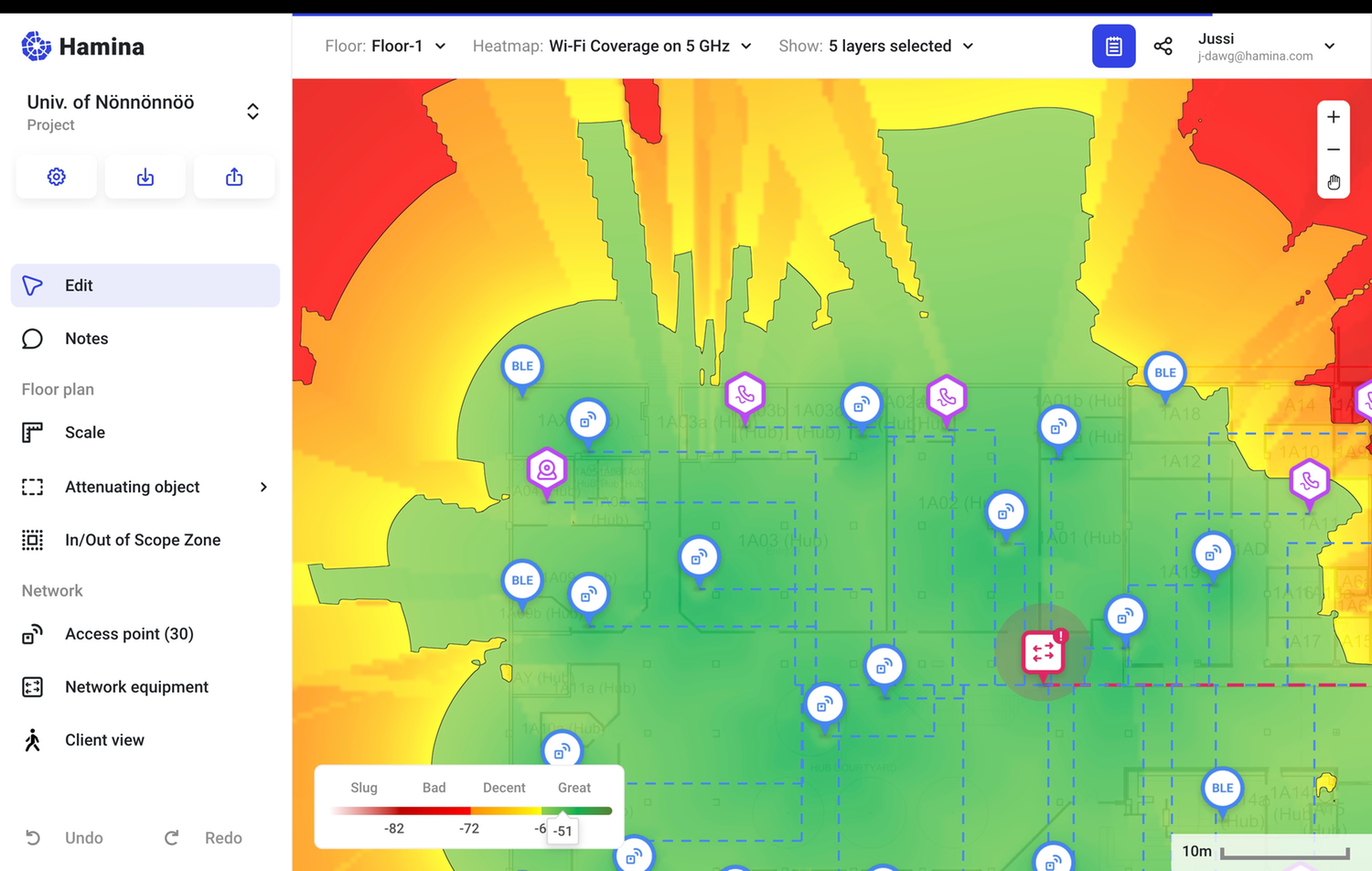
Task: Click the upload/share icon next to download
Action: tap(234, 177)
